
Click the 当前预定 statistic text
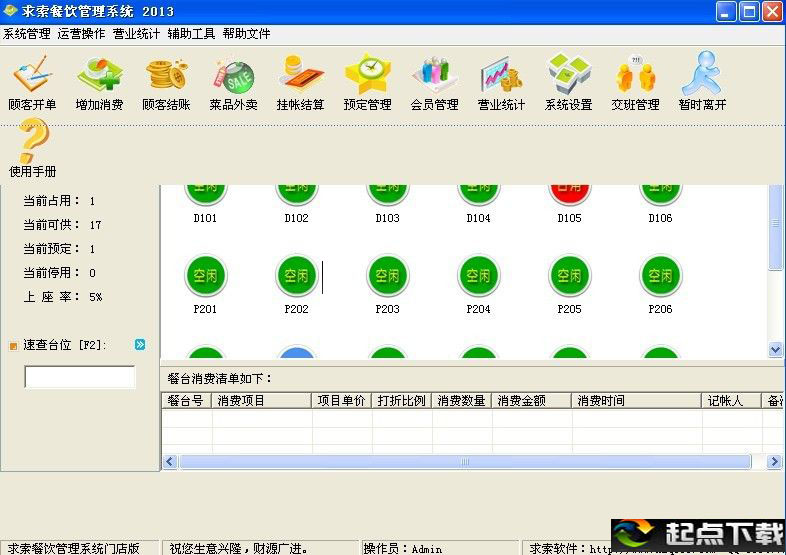[x=59, y=249]
